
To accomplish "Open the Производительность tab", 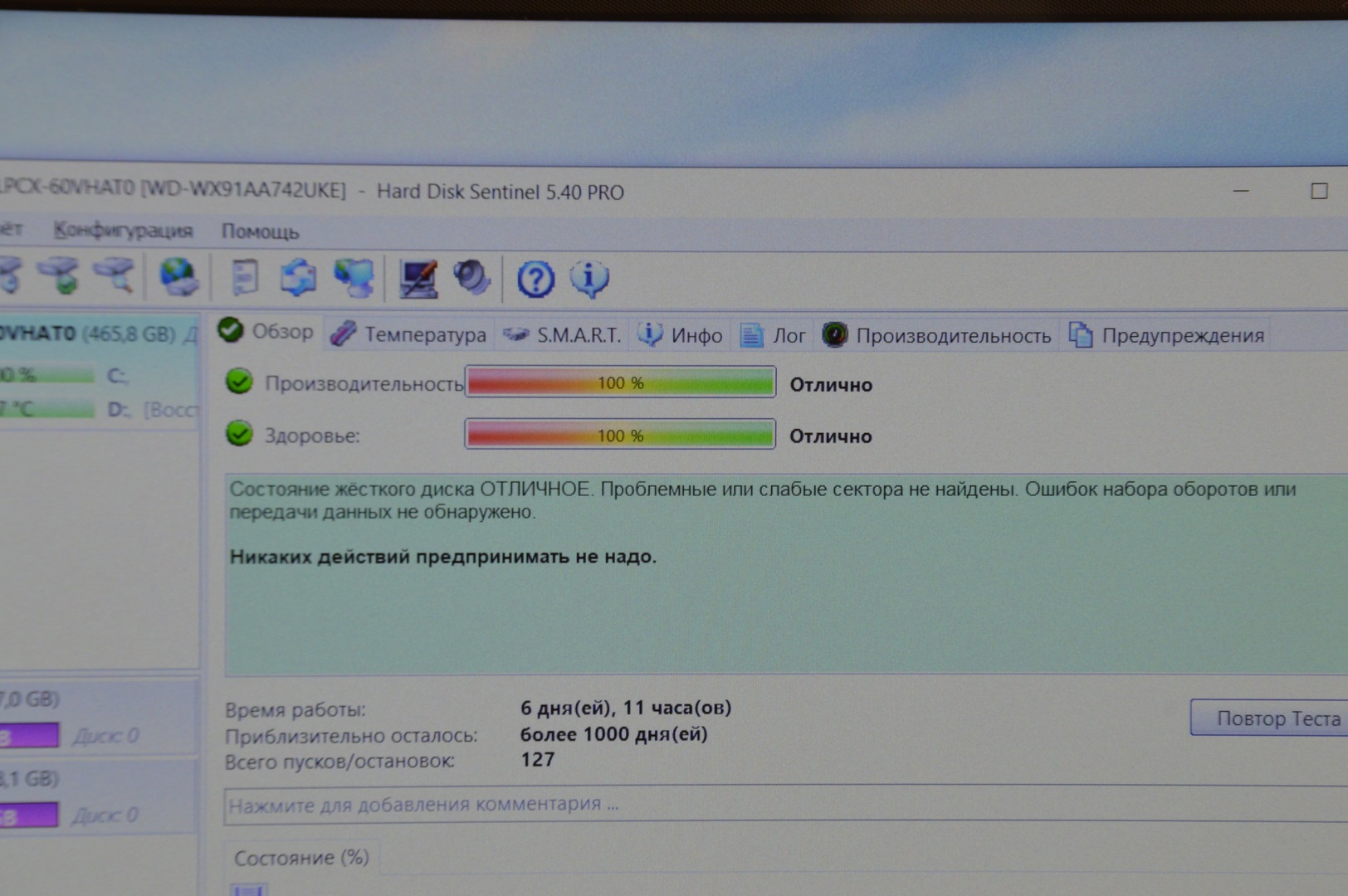I will click(x=937, y=335).
